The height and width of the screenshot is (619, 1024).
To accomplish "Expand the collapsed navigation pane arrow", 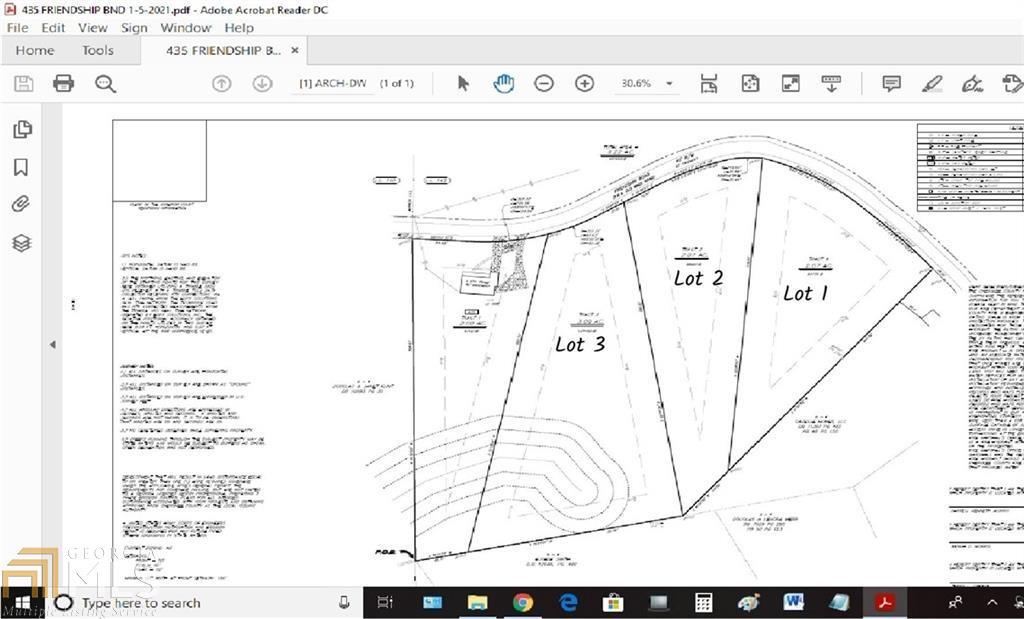I will pos(53,345).
